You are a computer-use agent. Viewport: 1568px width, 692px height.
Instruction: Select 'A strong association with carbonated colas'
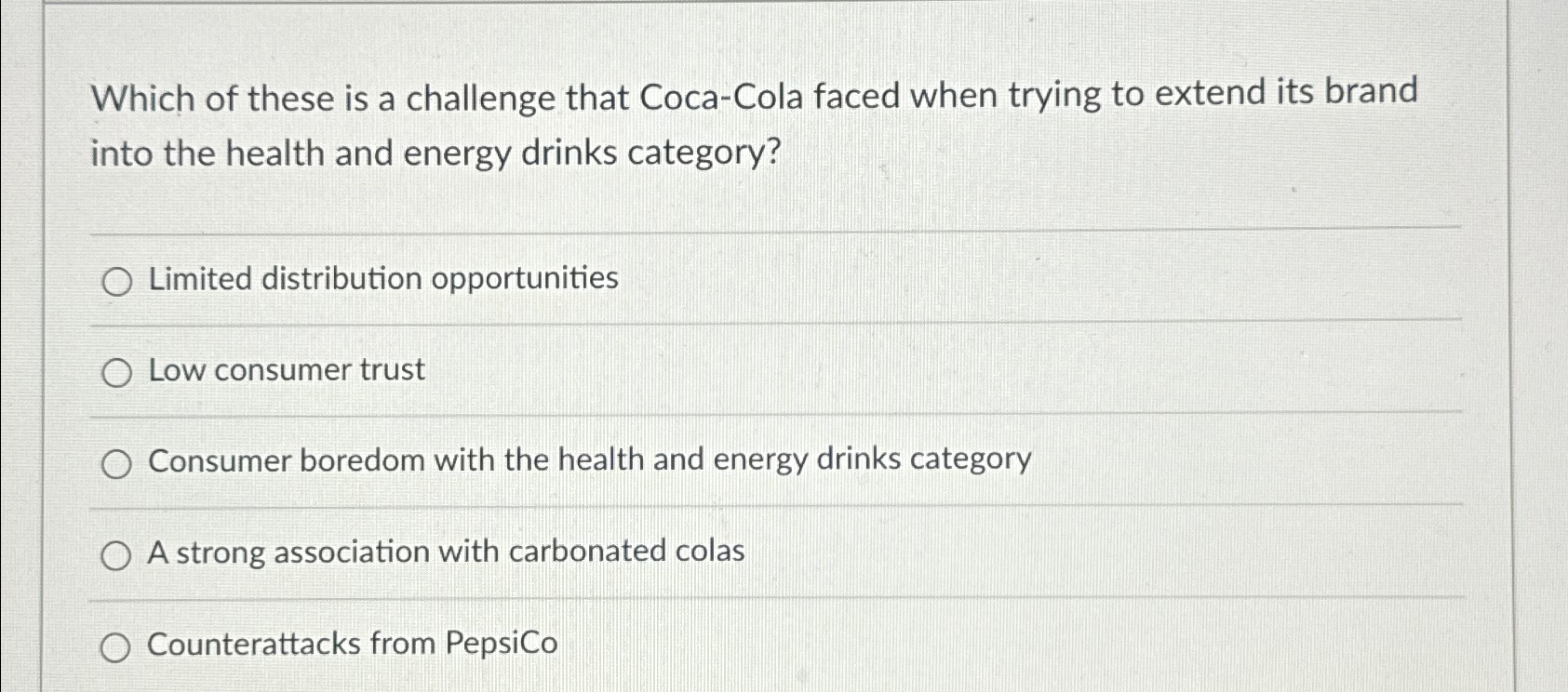(117, 554)
